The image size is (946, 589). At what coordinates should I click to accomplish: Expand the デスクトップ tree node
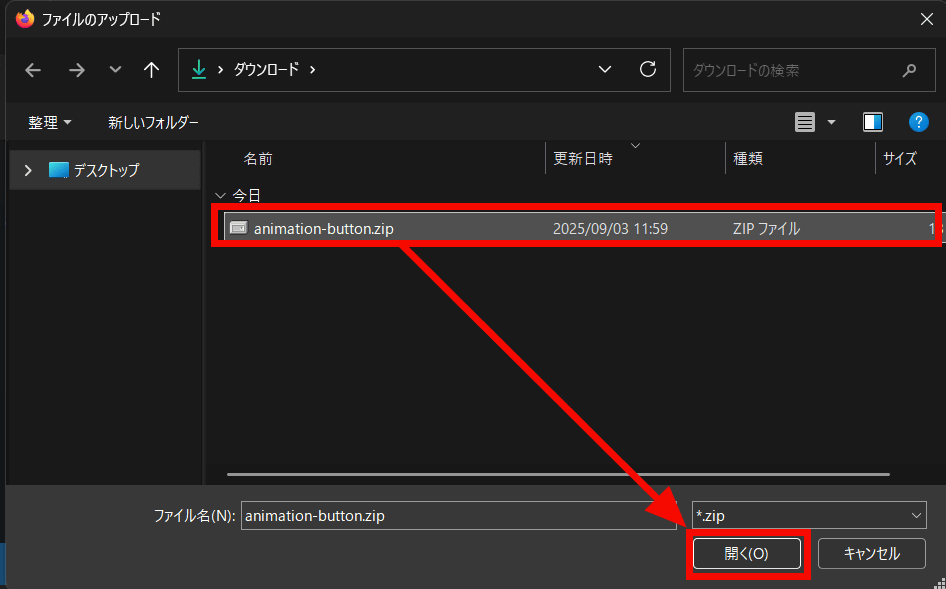pyautogui.click(x=28, y=171)
